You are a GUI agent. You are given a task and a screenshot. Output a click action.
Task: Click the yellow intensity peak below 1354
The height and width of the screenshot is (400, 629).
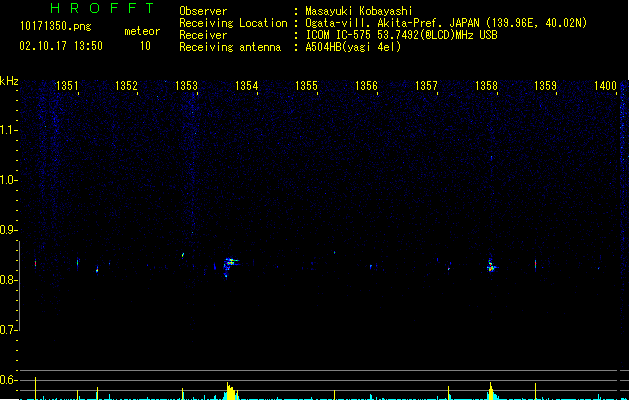click(x=231, y=391)
